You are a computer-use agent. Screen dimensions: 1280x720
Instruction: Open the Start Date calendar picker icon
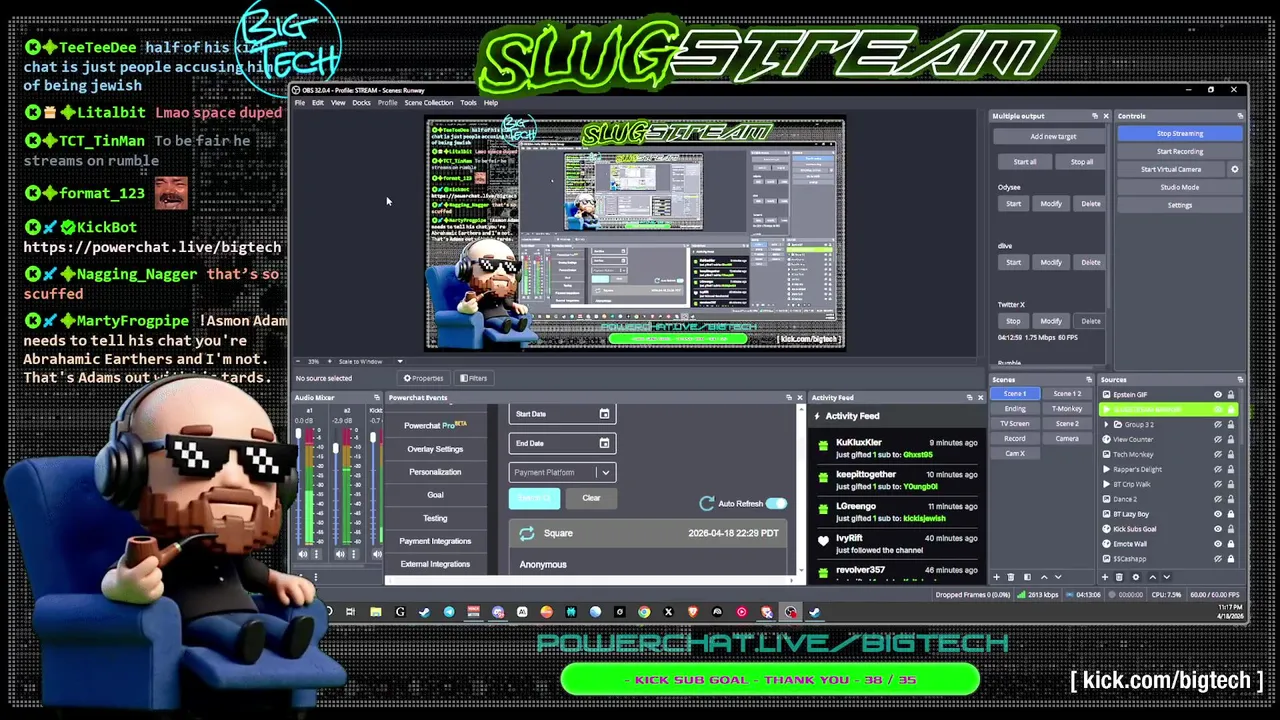pos(604,414)
